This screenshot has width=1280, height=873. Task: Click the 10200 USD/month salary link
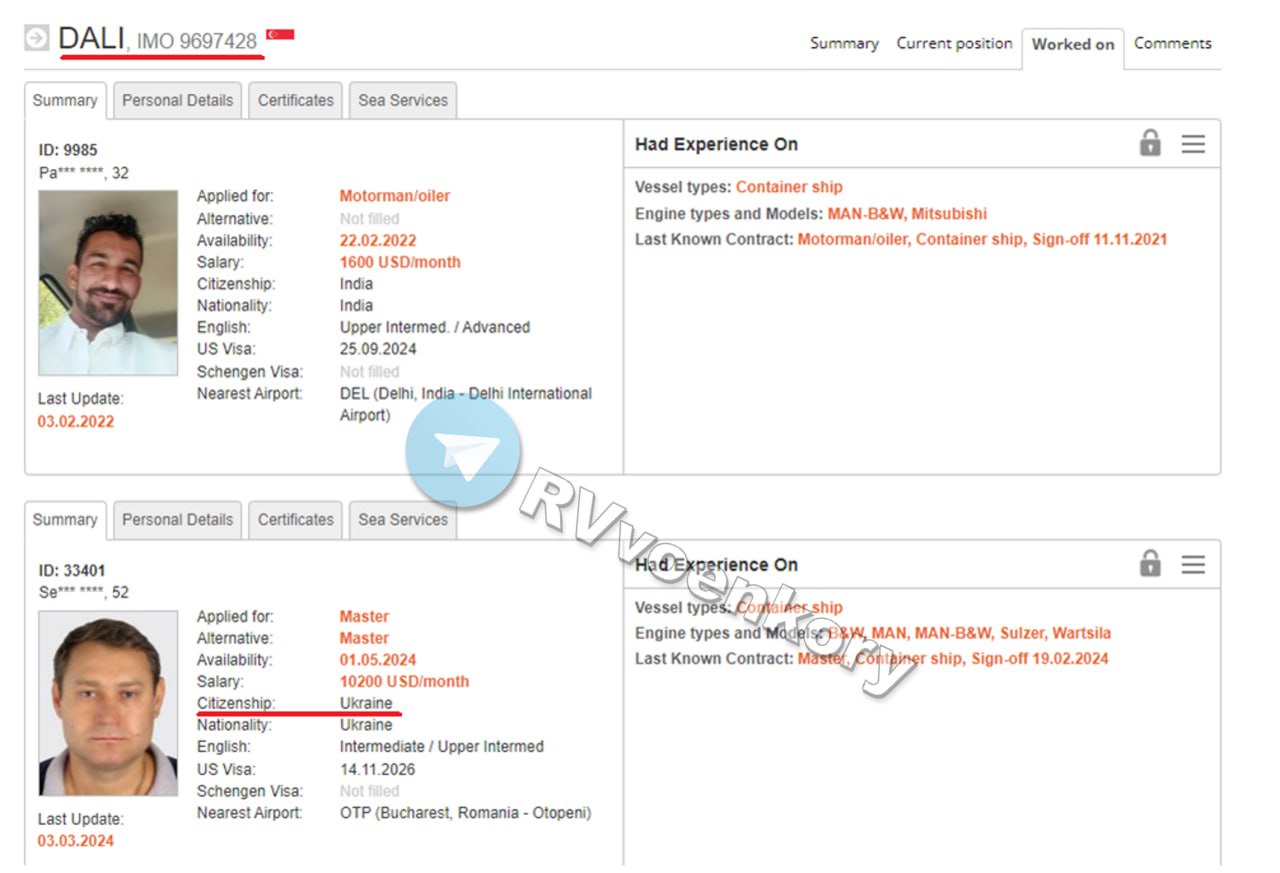click(x=404, y=682)
